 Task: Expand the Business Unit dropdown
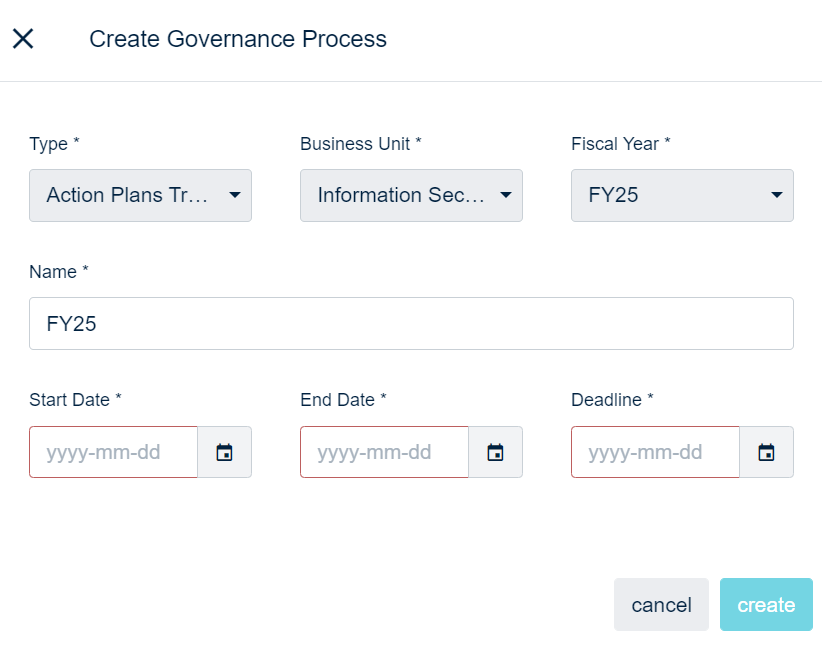click(411, 195)
